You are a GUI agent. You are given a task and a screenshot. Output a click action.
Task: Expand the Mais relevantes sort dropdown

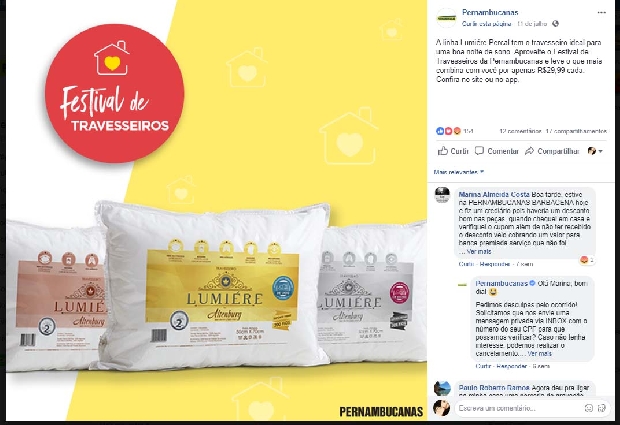459,172
